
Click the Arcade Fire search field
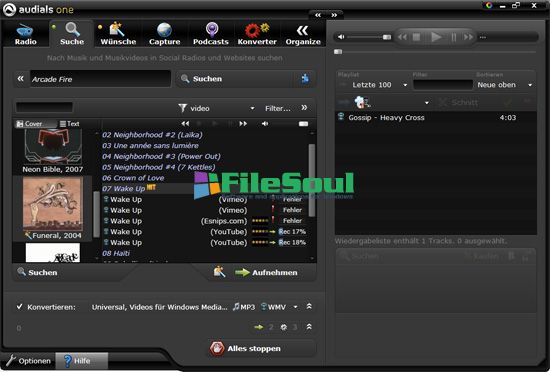point(100,79)
